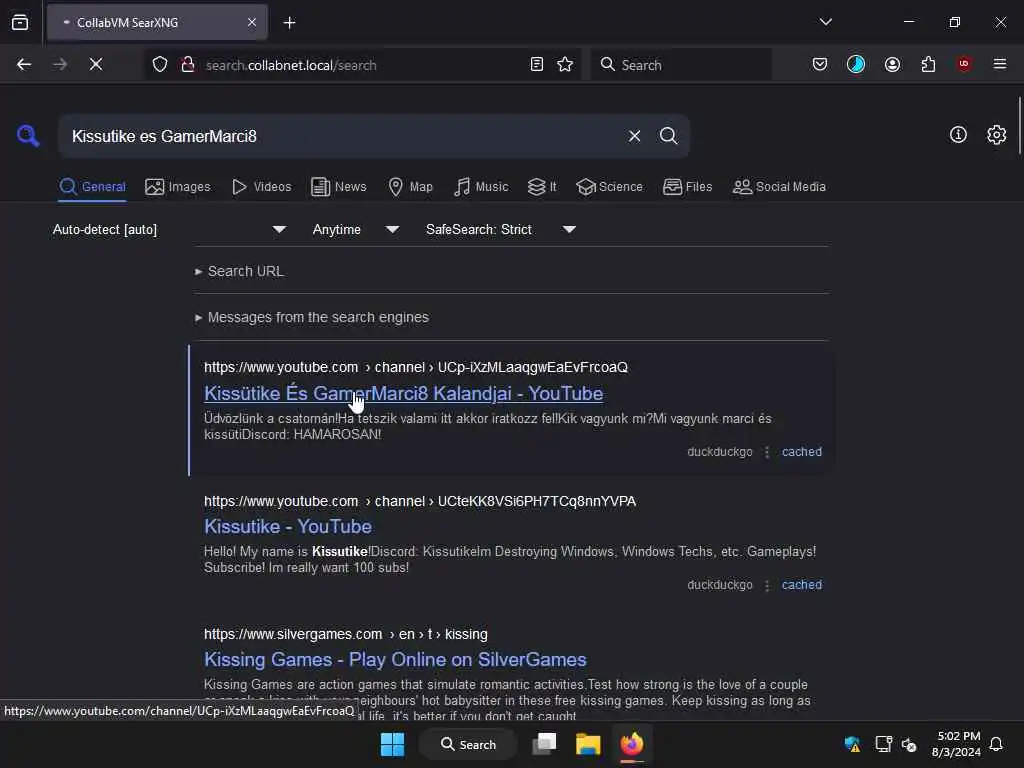This screenshot has height=768, width=1024.
Task: Click the Firefox taskbar icon
Action: click(632, 744)
